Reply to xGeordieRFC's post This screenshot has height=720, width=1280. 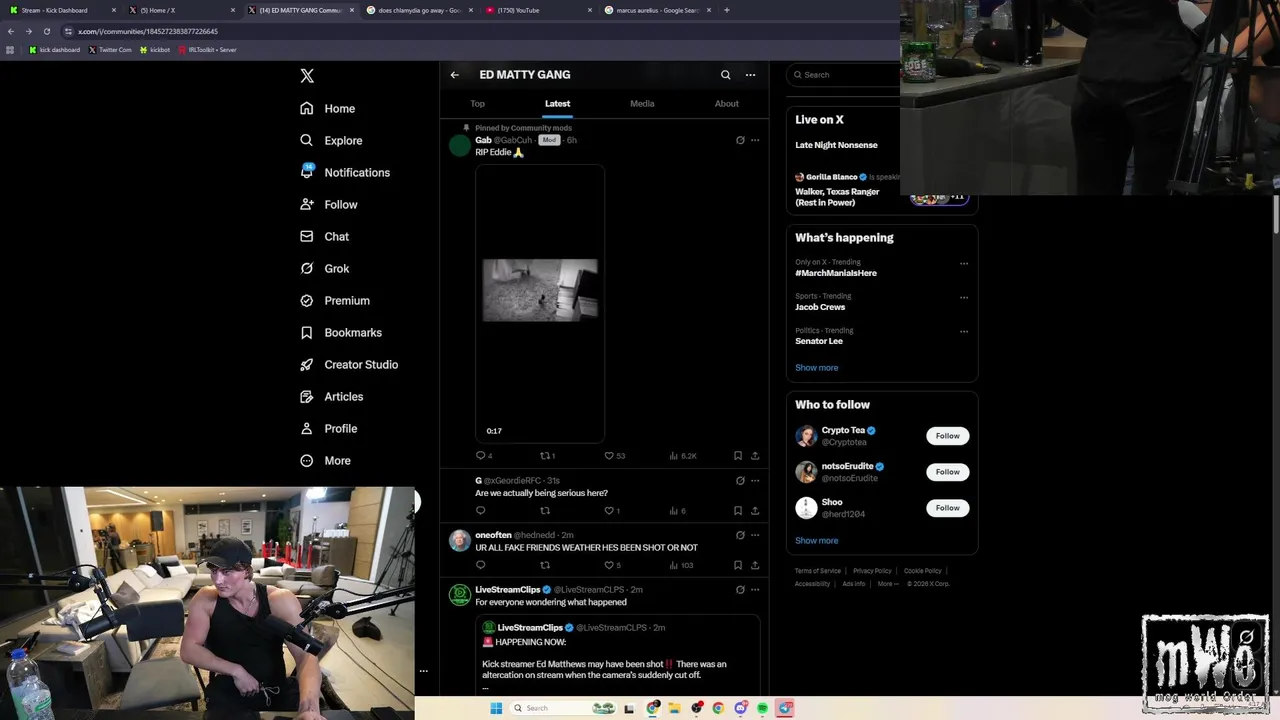(480, 511)
